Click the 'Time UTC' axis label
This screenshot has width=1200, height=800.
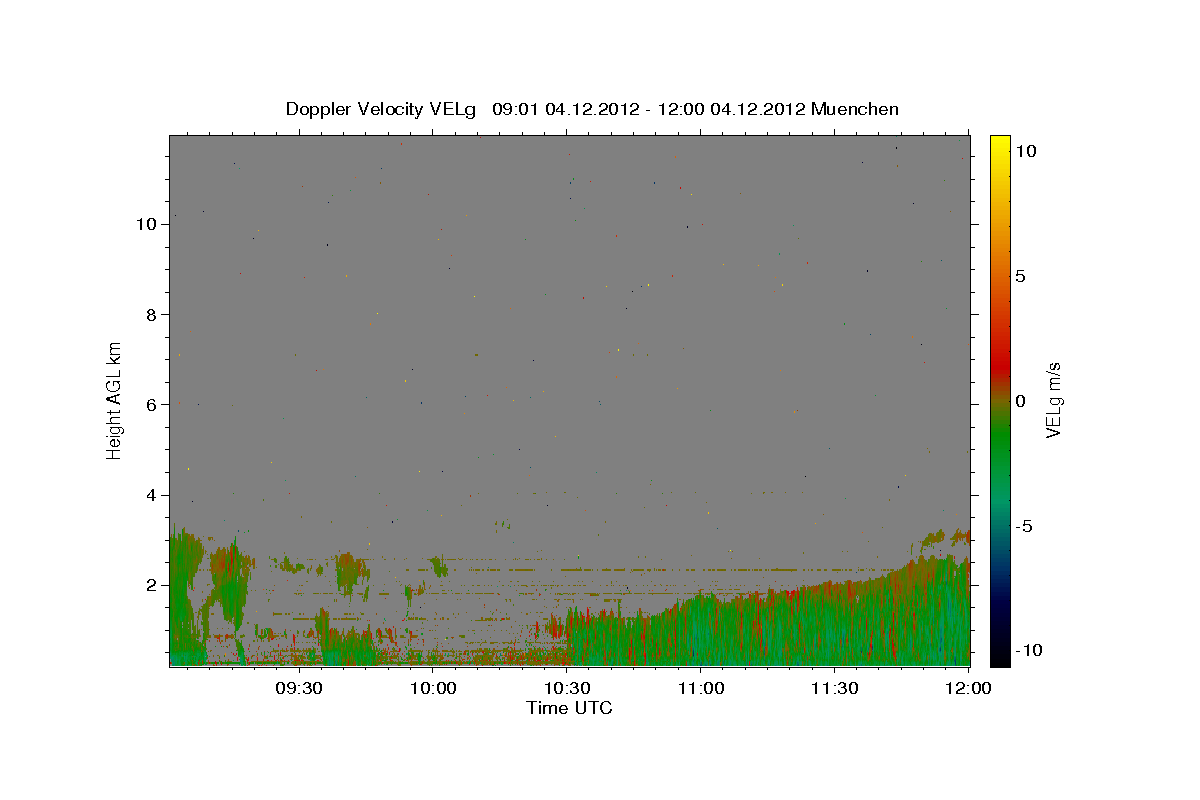coord(569,708)
